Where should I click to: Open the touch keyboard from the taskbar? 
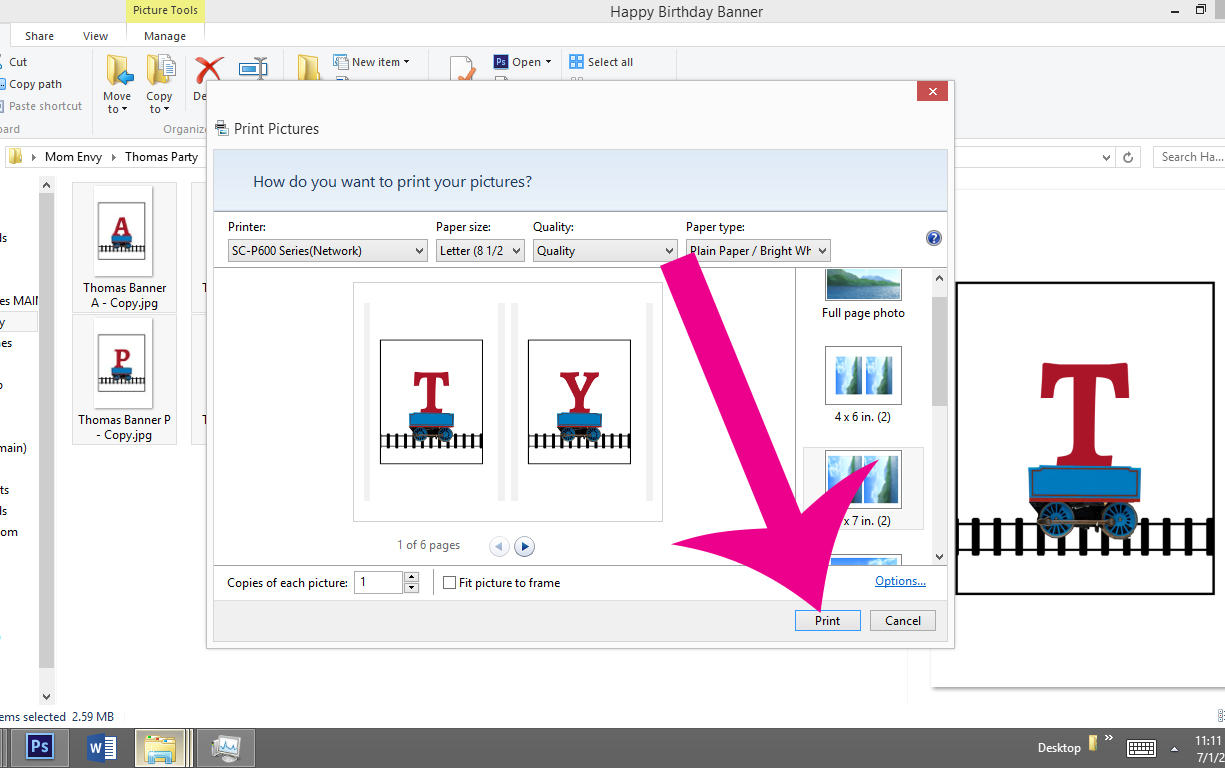[1142, 747]
